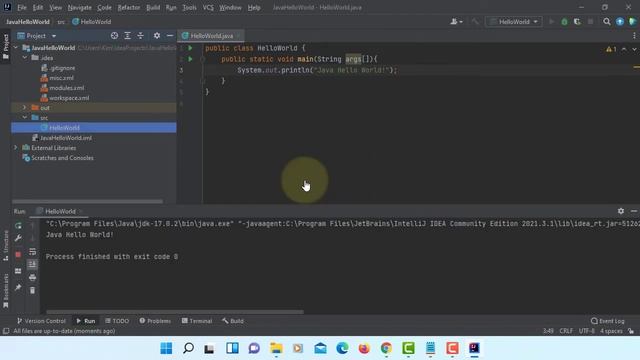Viewport: 640px width, 360px height.
Task: Click the Clear All trash icon in console
Action: pos(32,290)
